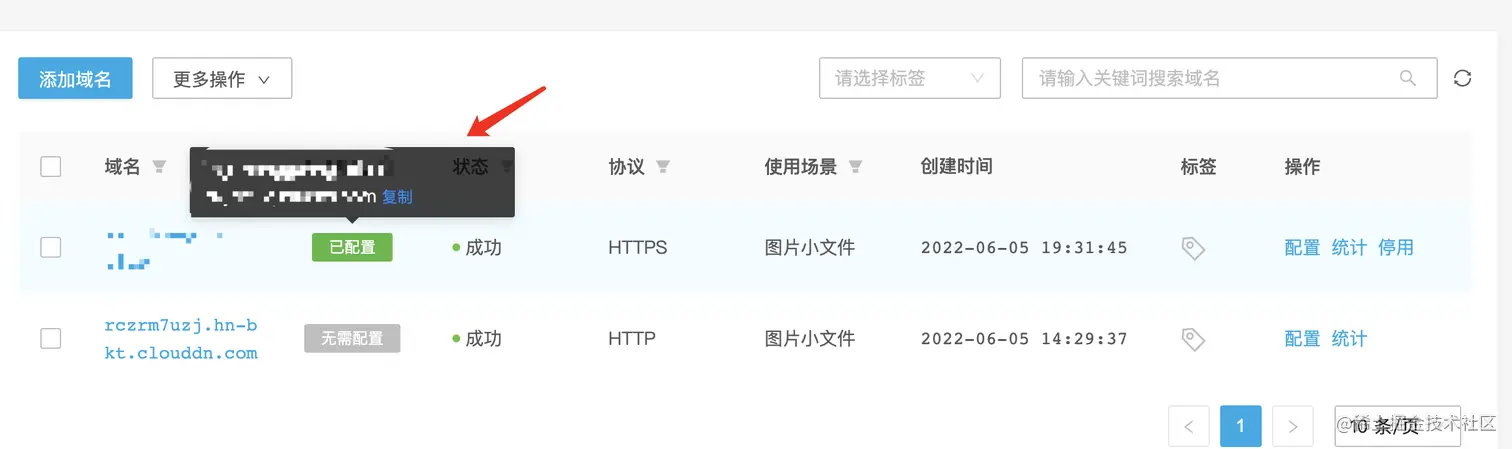Select page 1 in pagination
1512x449 pixels.
tap(1241, 426)
